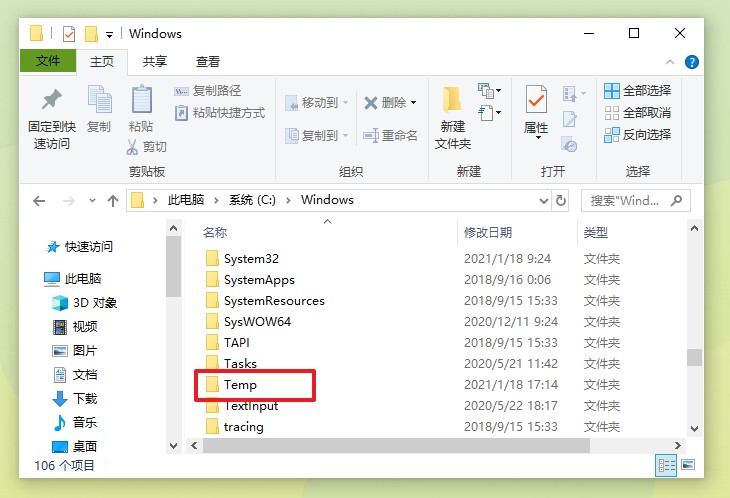The width and height of the screenshot is (730, 498).
Task: Click the refresh icon beside address bar
Action: tap(561, 201)
